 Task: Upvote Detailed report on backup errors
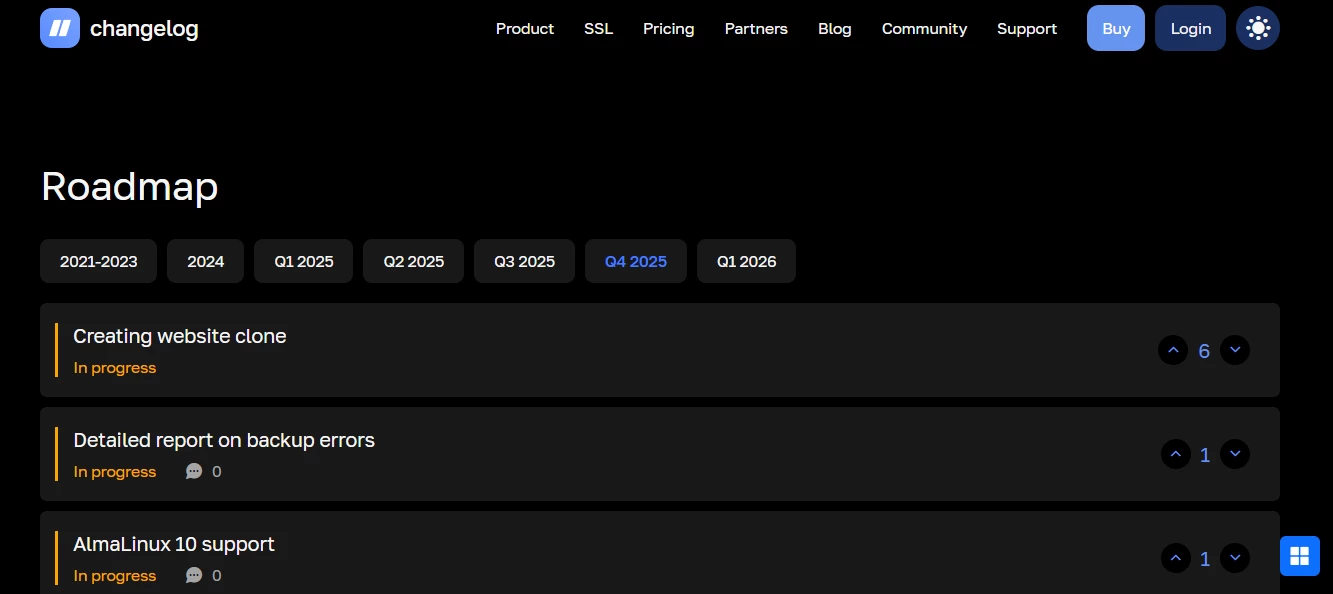[x=1176, y=454]
